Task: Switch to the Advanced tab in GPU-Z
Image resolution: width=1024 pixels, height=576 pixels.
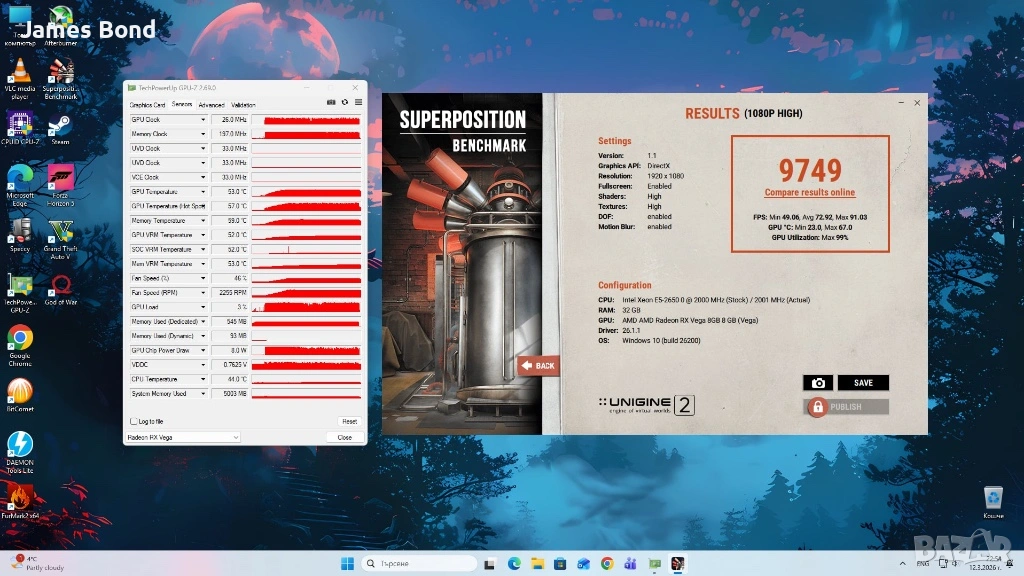Action: coord(211,104)
